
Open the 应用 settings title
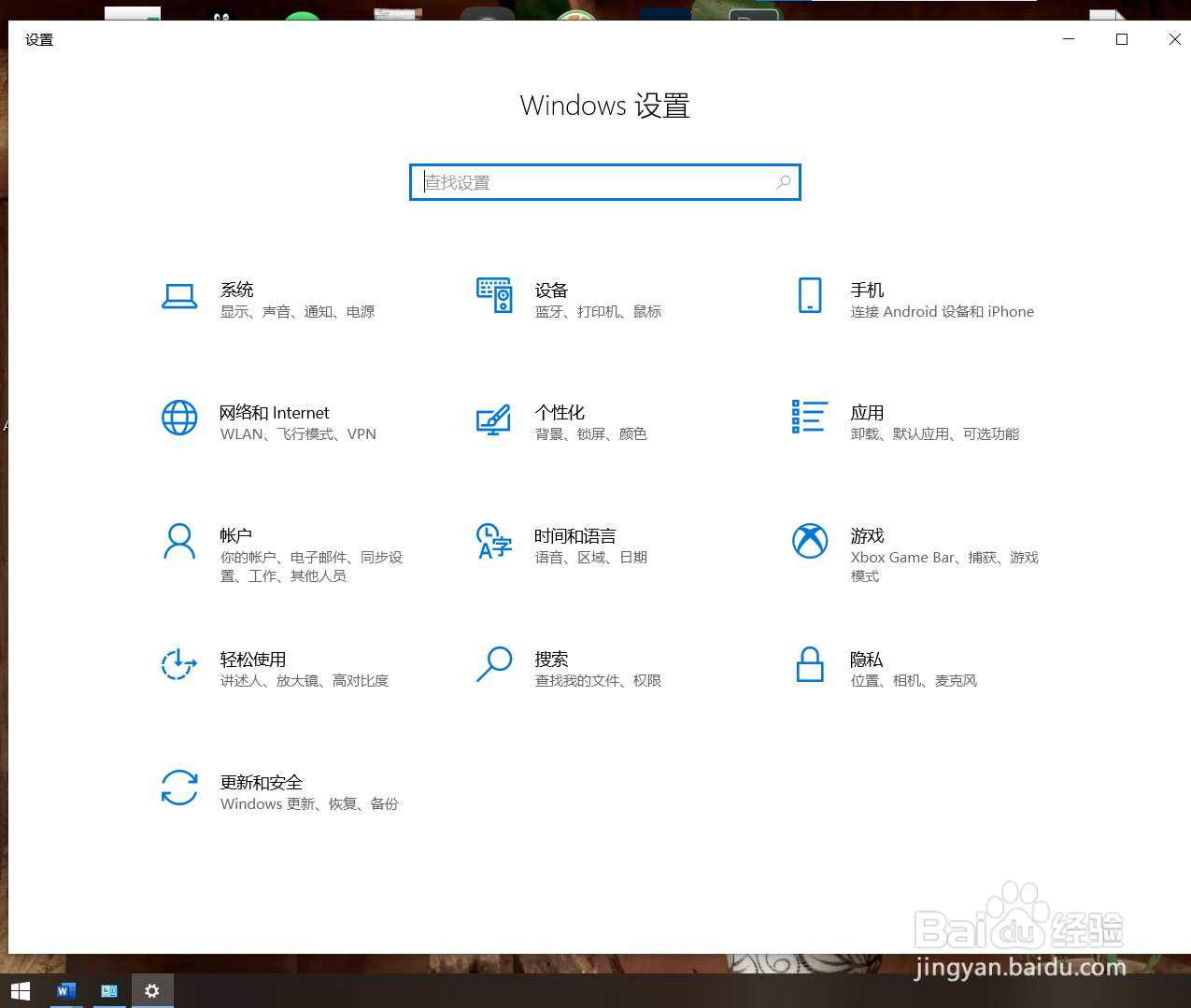[x=867, y=413]
